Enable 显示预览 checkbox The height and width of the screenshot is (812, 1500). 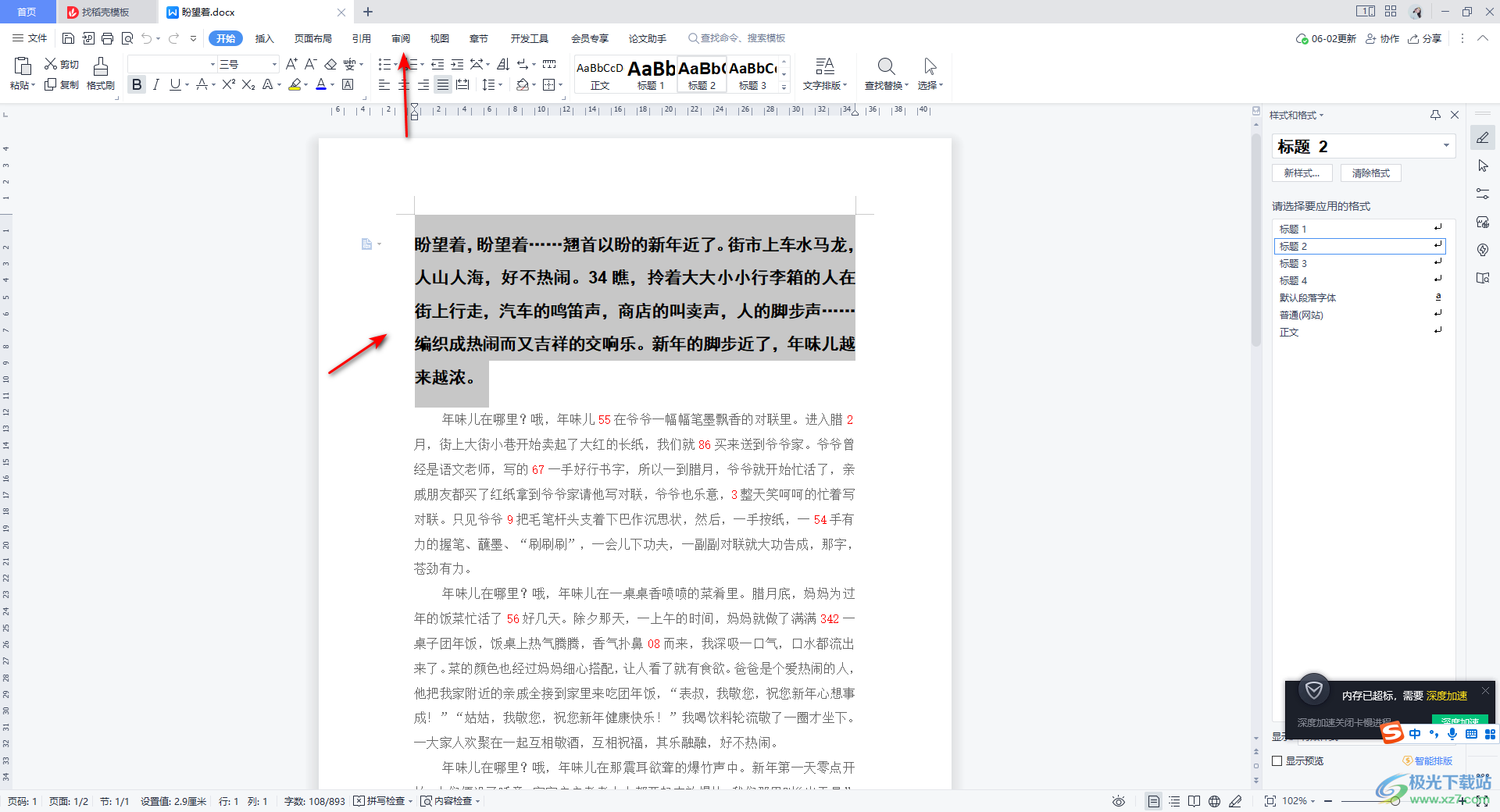point(1277,760)
